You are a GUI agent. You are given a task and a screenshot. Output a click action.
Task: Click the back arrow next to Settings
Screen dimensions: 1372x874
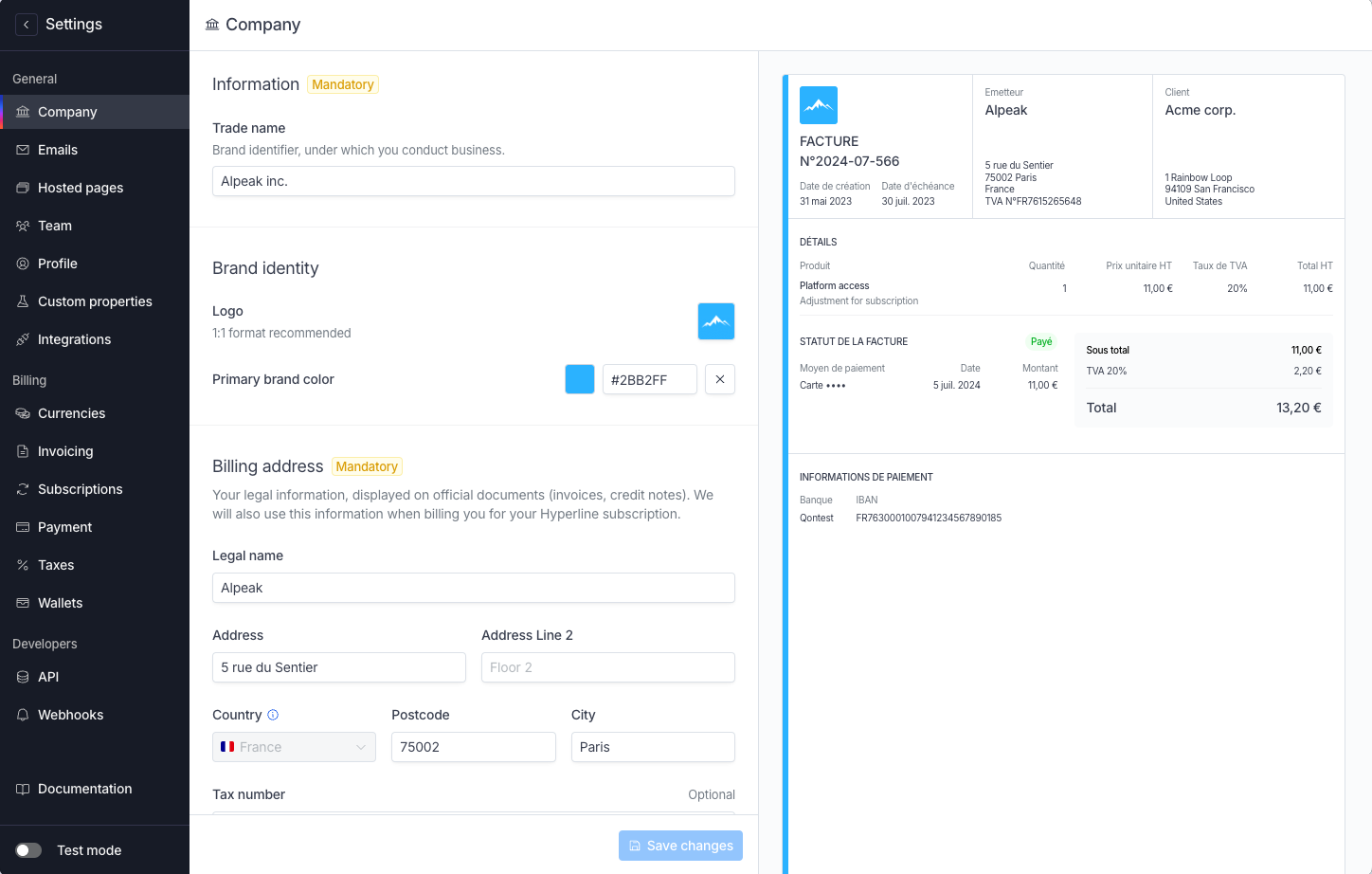click(x=27, y=25)
